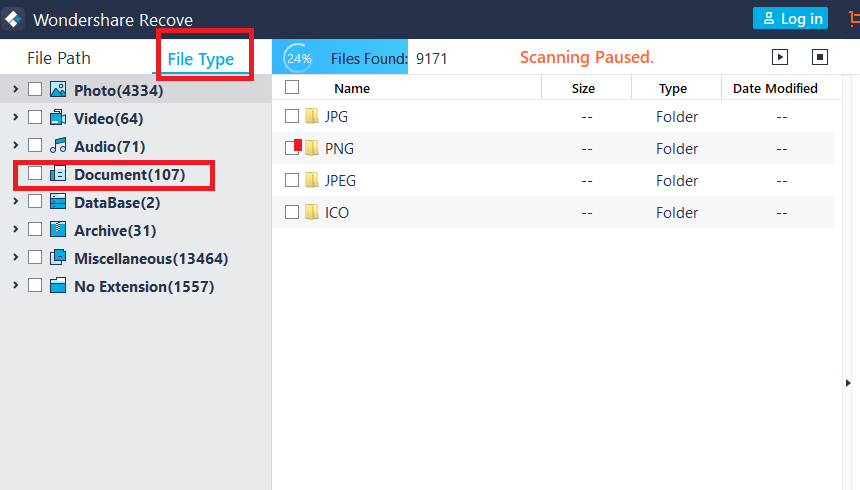Image resolution: width=860 pixels, height=490 pixels.
Task: Check the JPEG folder checkbox
Action: (292, 180)
